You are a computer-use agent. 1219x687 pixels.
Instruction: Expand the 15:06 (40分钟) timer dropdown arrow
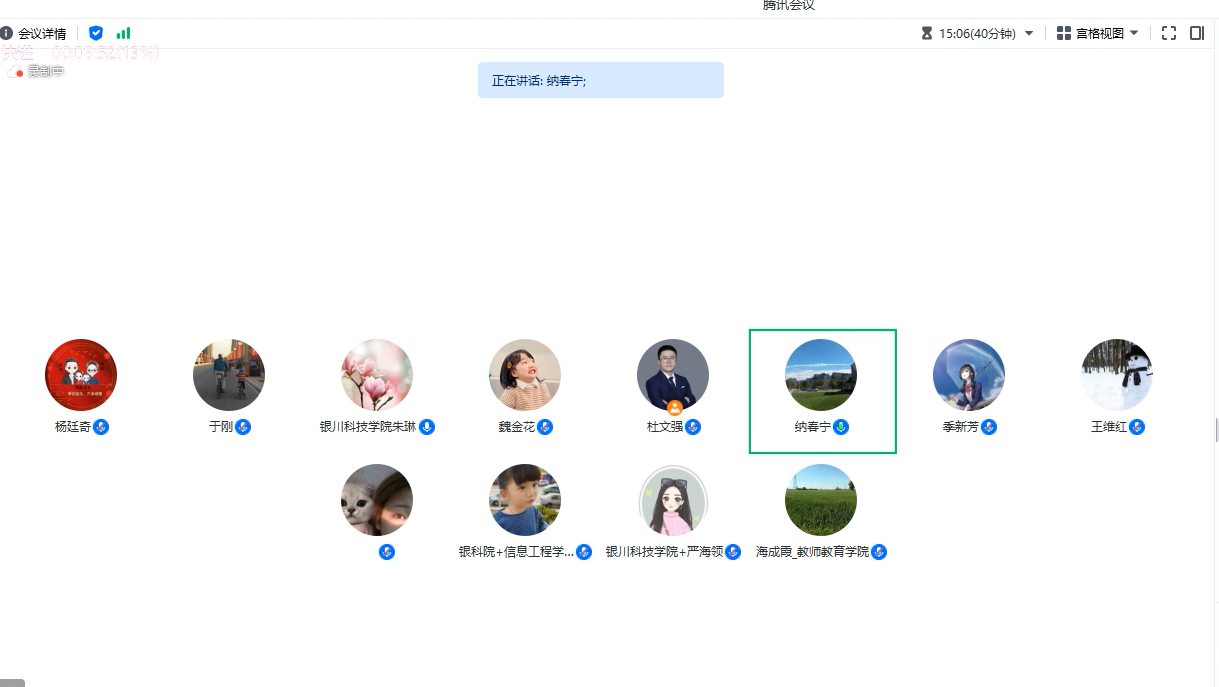click(1029, 33)
